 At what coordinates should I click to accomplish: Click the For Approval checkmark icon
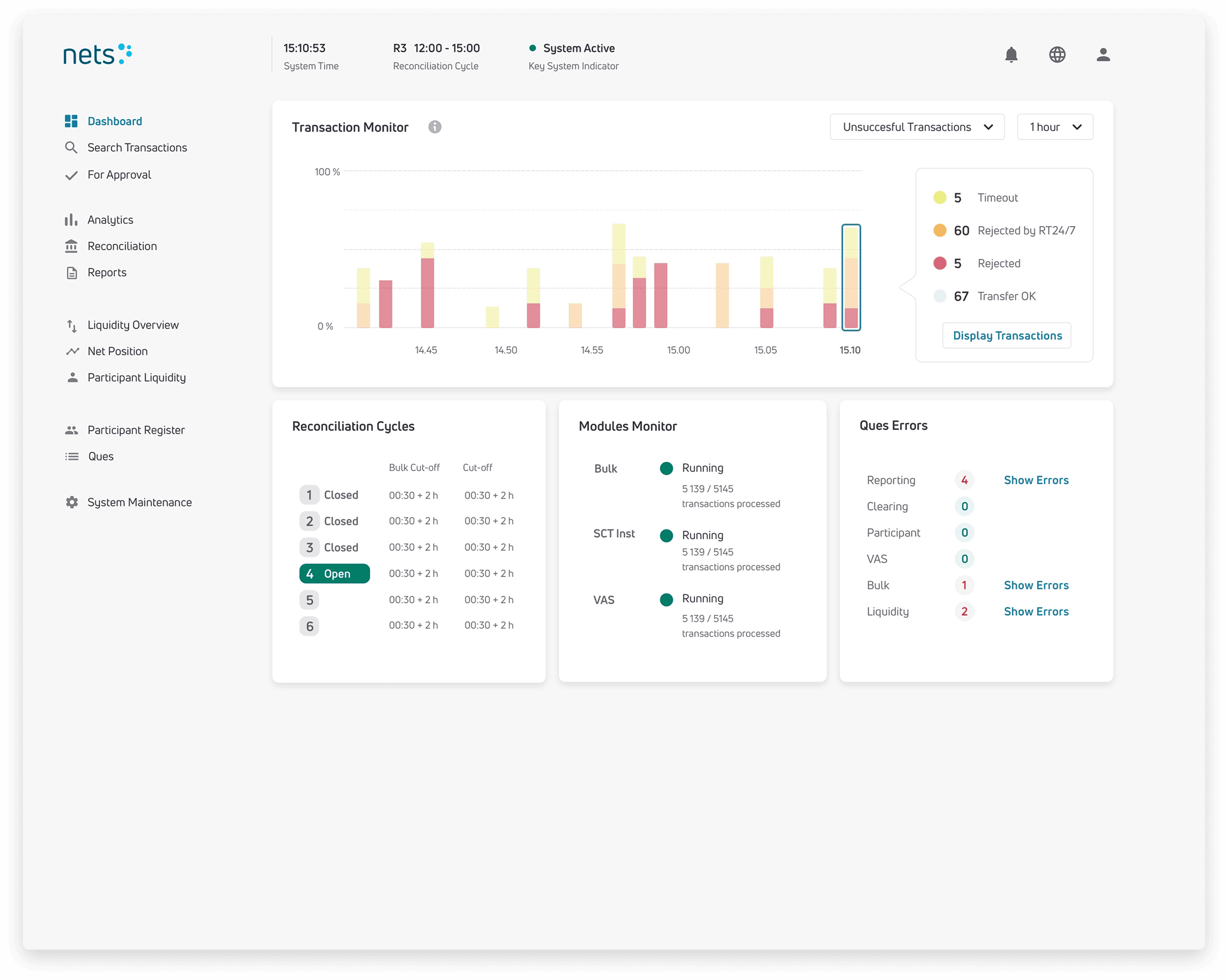tap(71, 175)
